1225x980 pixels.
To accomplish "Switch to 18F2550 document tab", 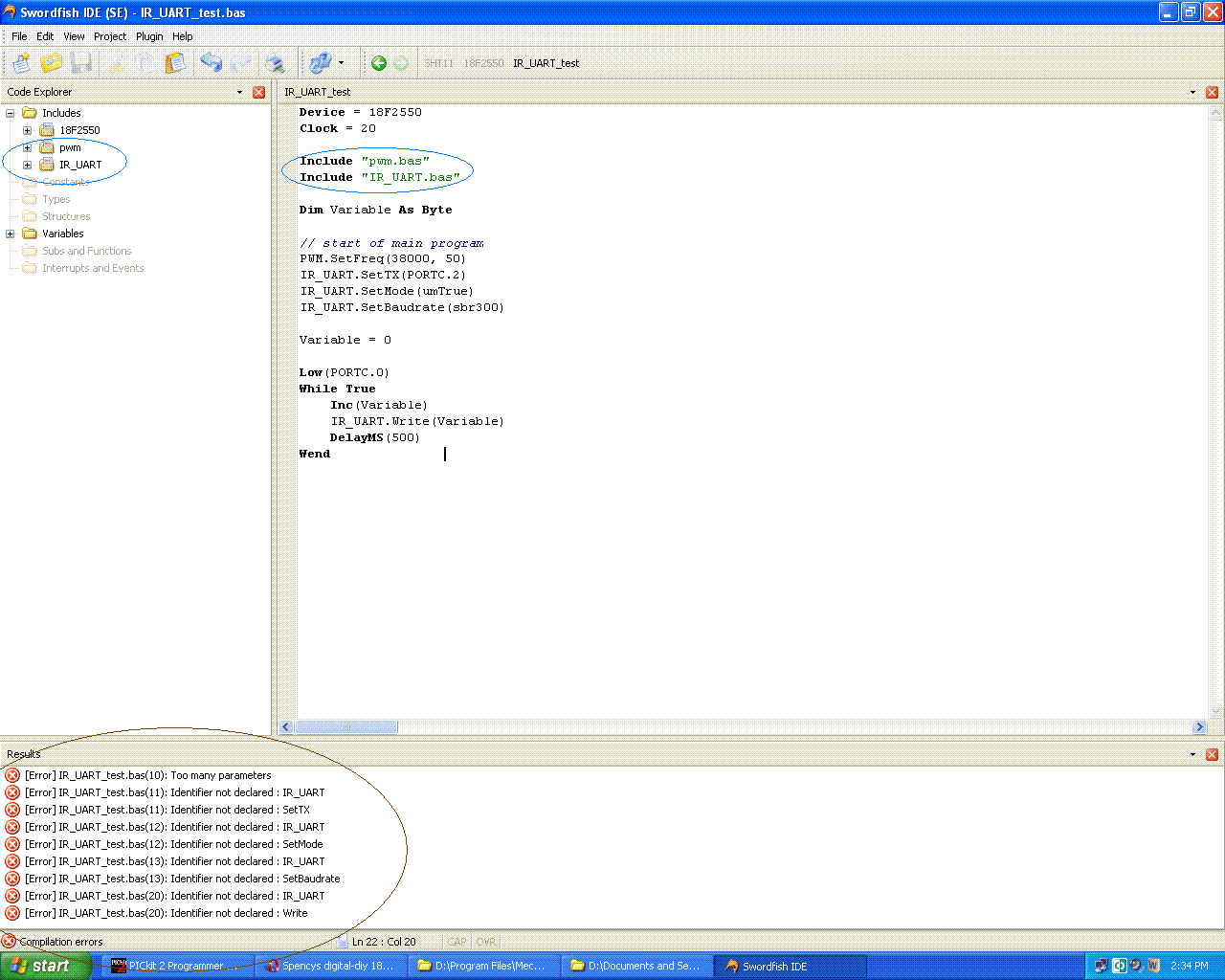I will pos(483,63).
